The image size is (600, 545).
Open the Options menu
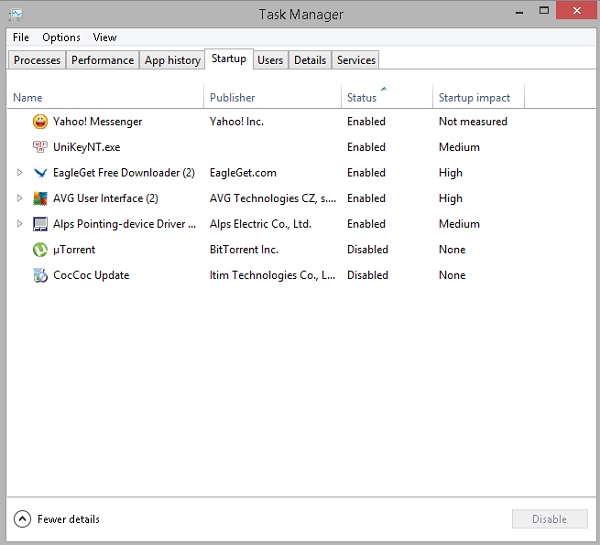pos(61,37)
